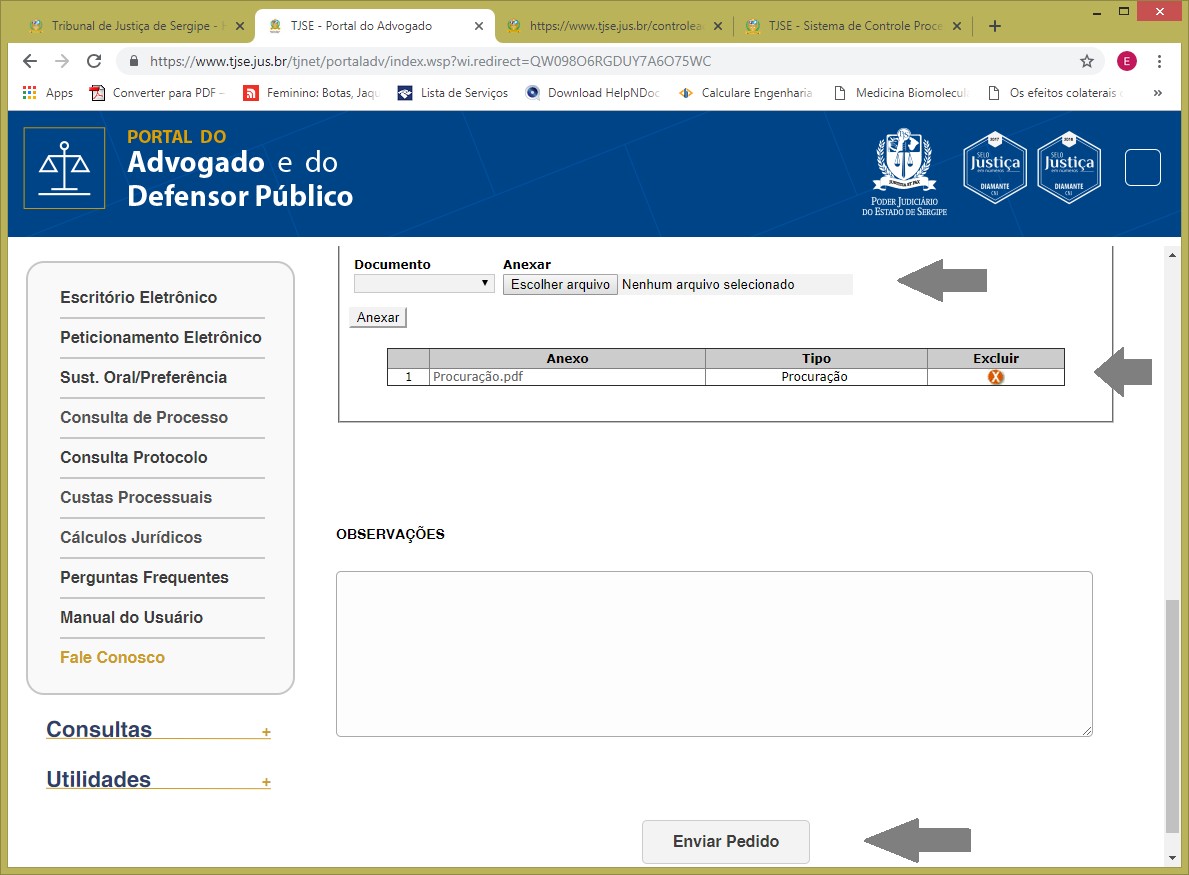Click the scales of justice portal logo
This screenshot has height=875, width=1189.
pyautogui.click(x=64, y=168)
